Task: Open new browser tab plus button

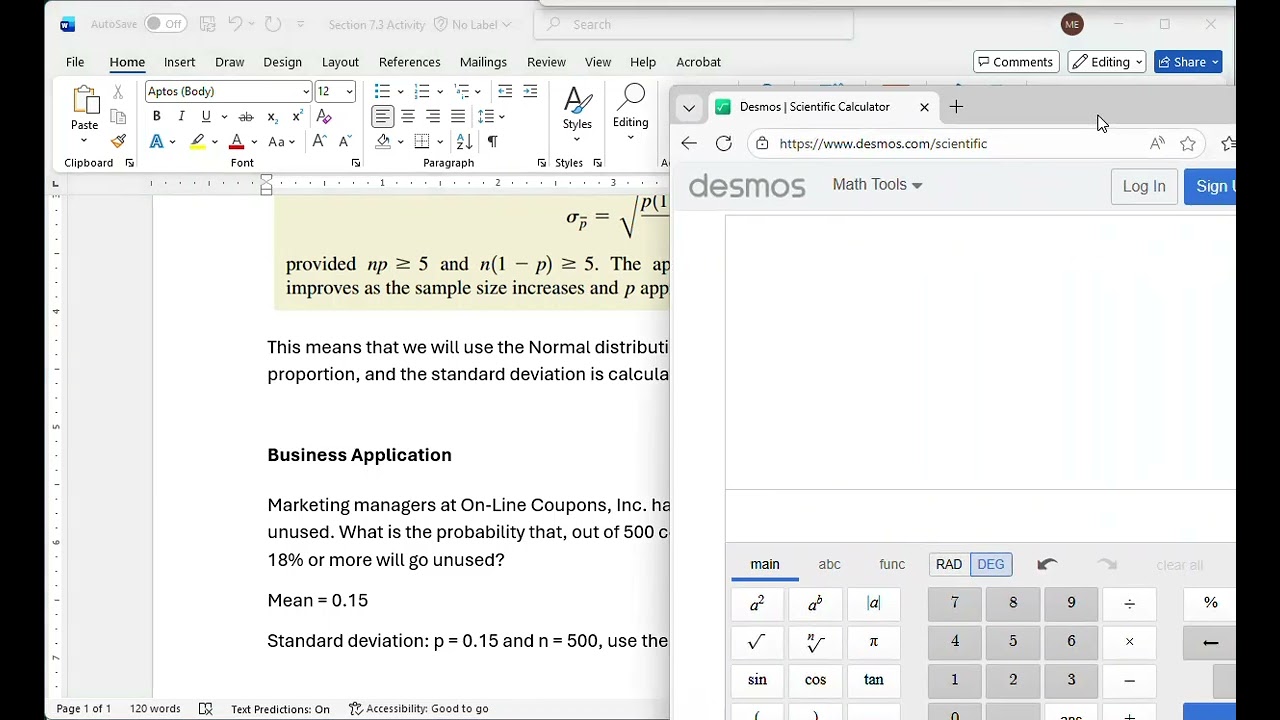Action: [x=956, y=107]
